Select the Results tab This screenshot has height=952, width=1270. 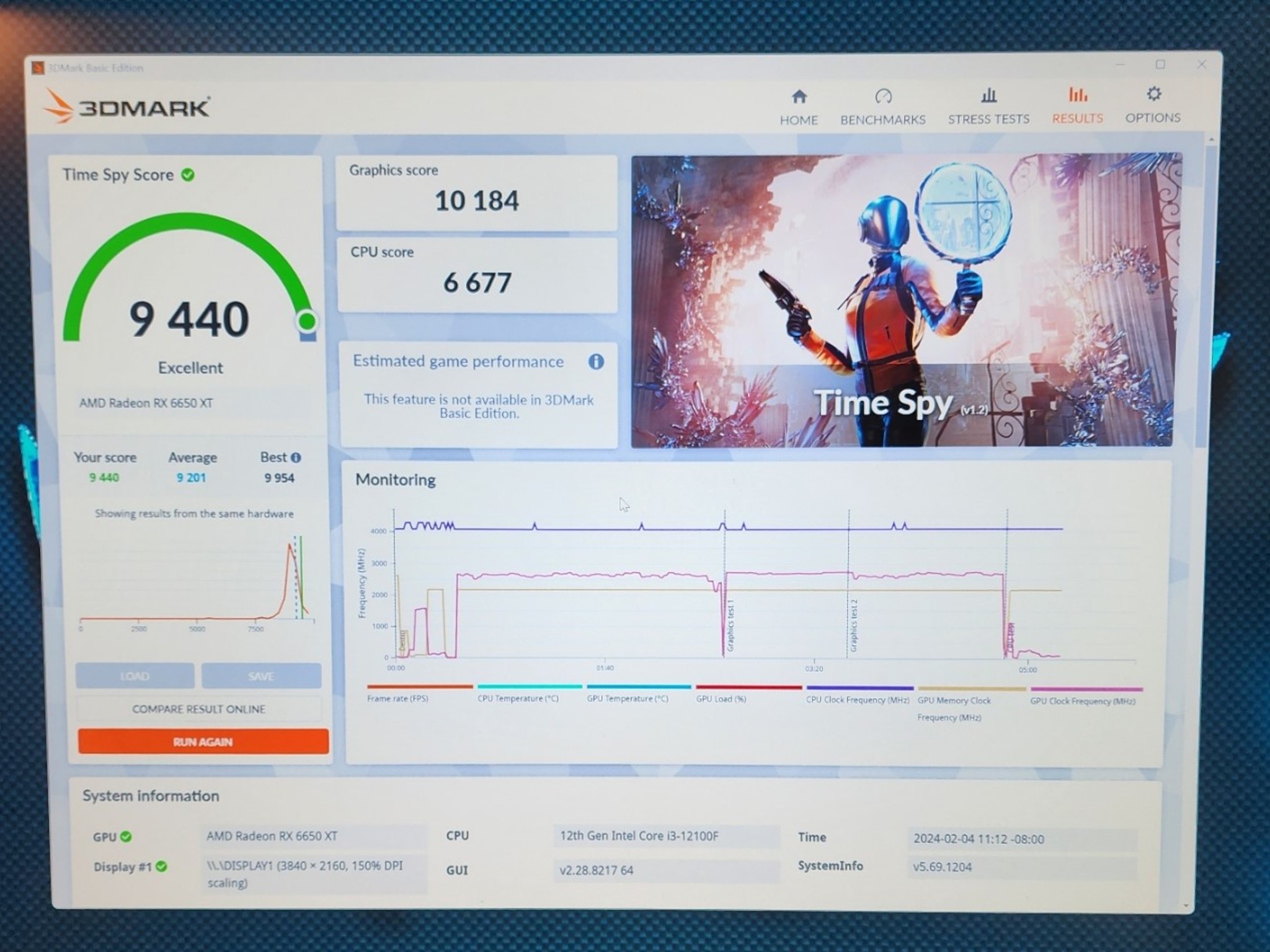point(1077,106)
